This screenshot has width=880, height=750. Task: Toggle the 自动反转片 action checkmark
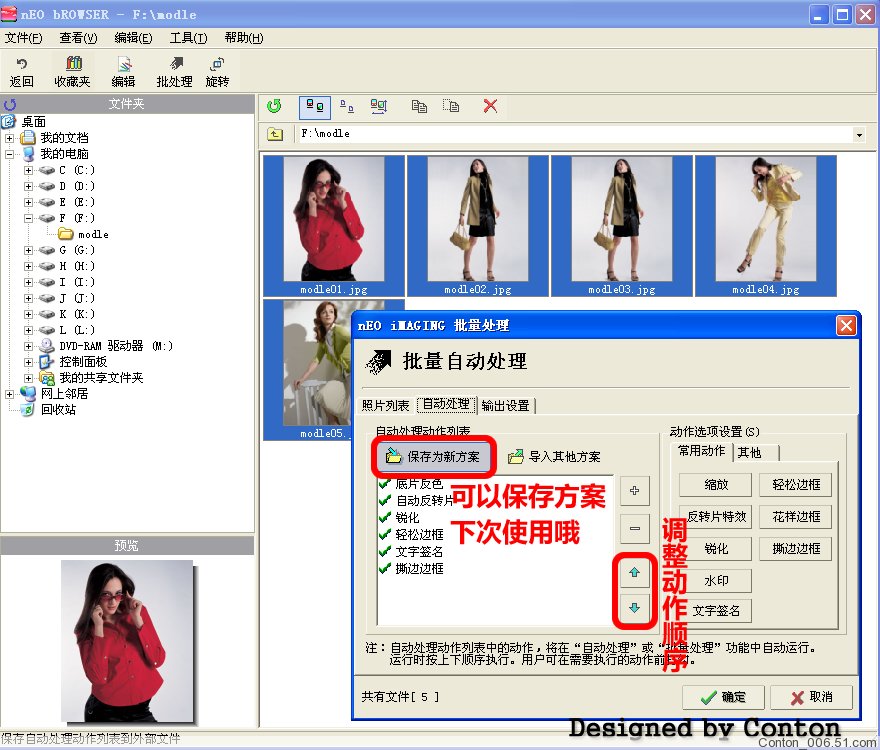pos(384,500)
